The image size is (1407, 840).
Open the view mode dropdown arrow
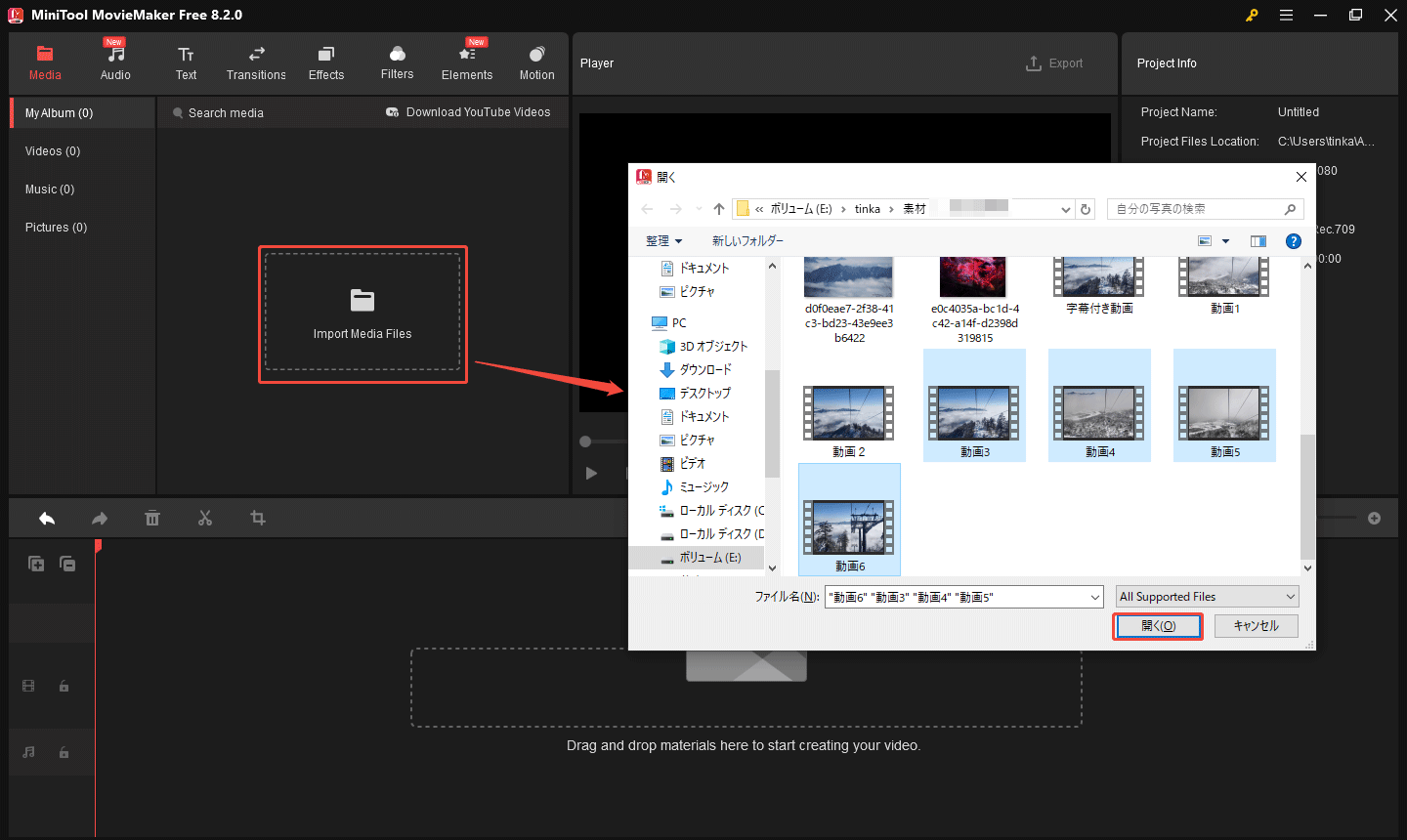pos(1225,241)
